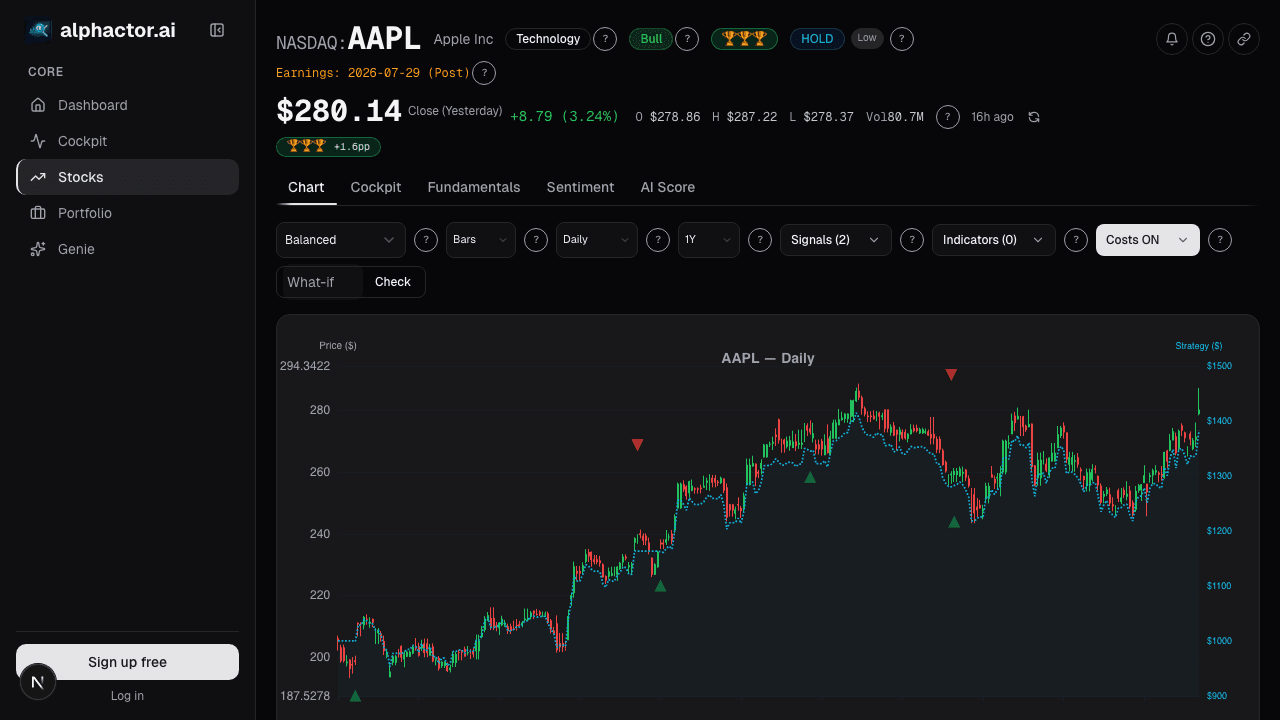Image resolution: width=1280 pixels, height=720 pixels.
Task: Click the trophies +1.6pp badge
Action: click(328, 147)
